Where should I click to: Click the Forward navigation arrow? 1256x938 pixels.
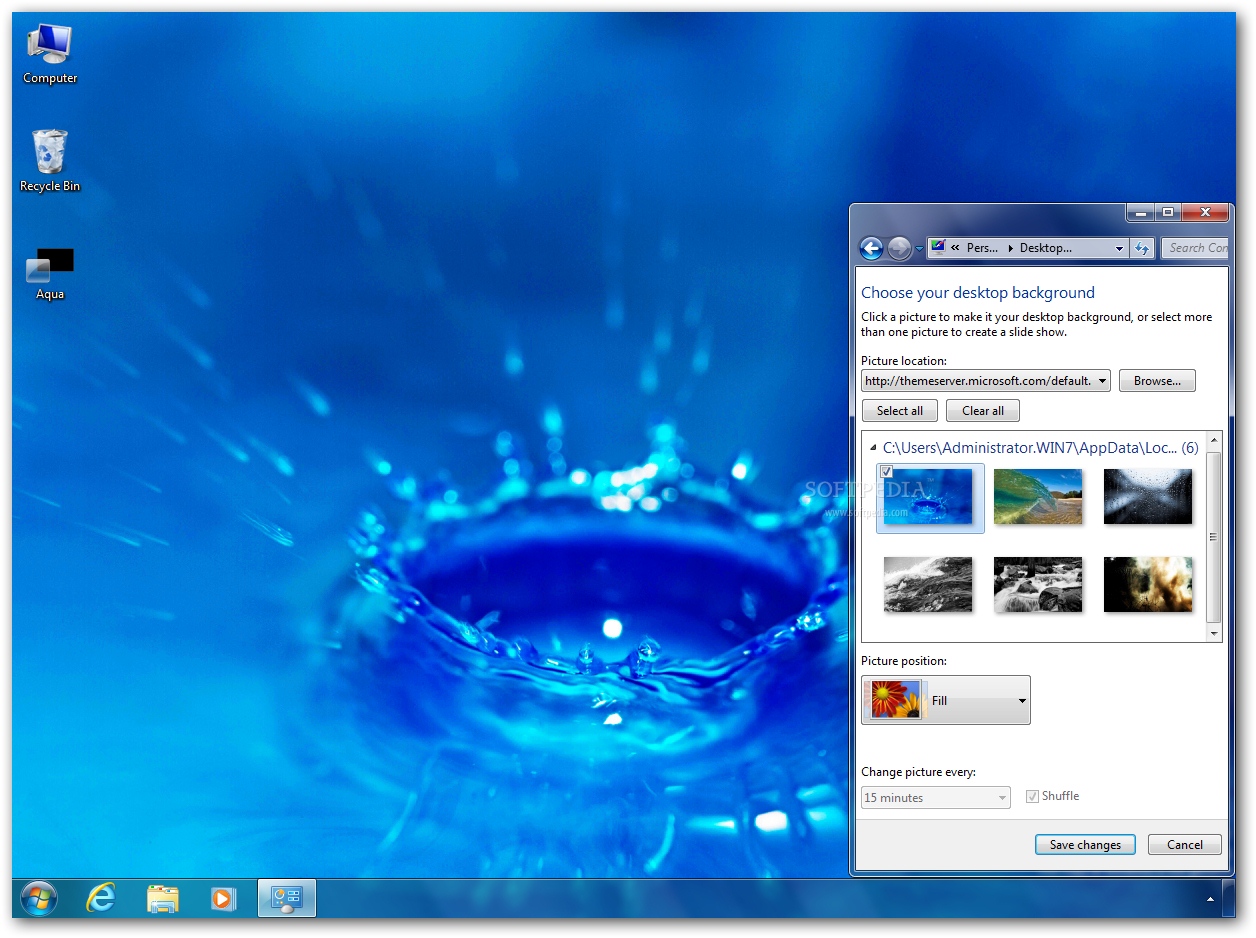899,248
